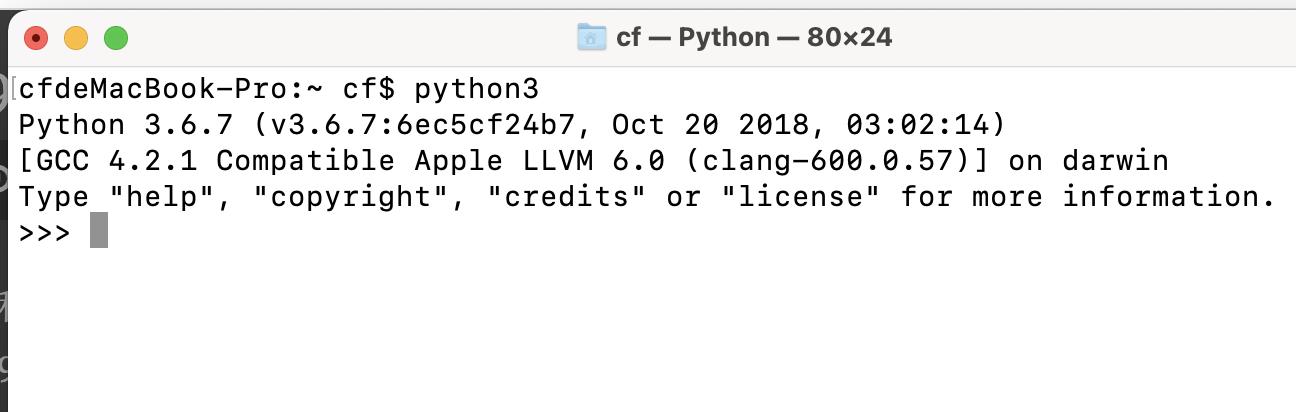Click the window title "cf — Python — 80×24"
Image resolution: width=1296 pixels, height=412 pixels.
point(754,38)
